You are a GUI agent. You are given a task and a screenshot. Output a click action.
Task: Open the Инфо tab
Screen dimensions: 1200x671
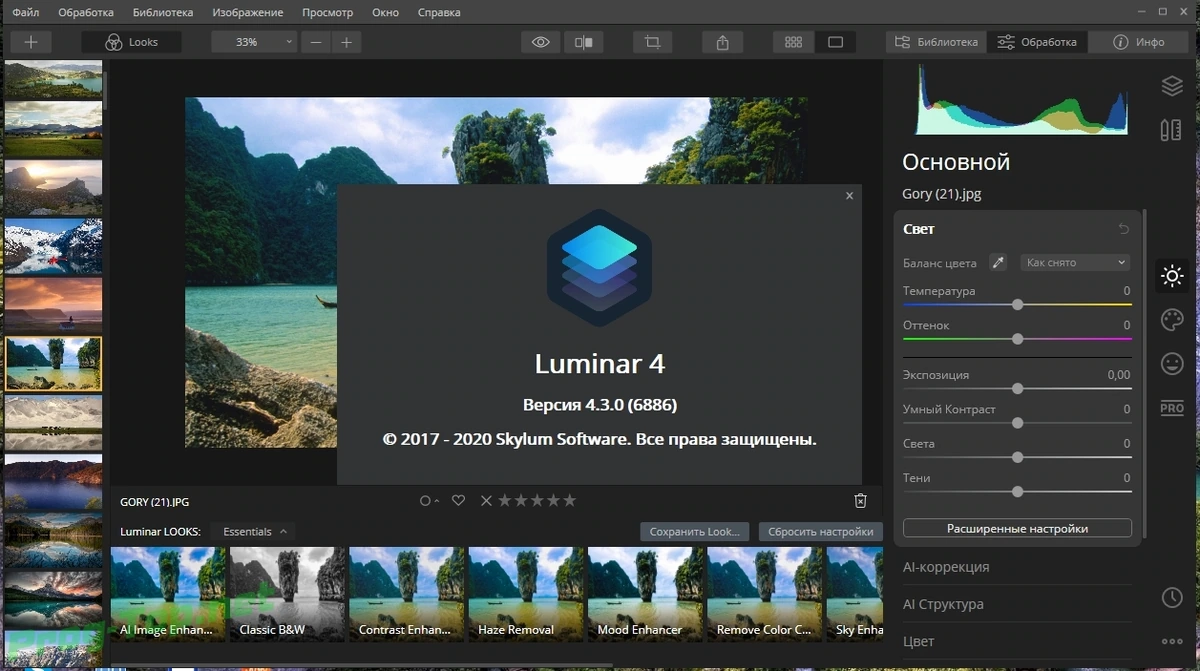coord(1139,42)
